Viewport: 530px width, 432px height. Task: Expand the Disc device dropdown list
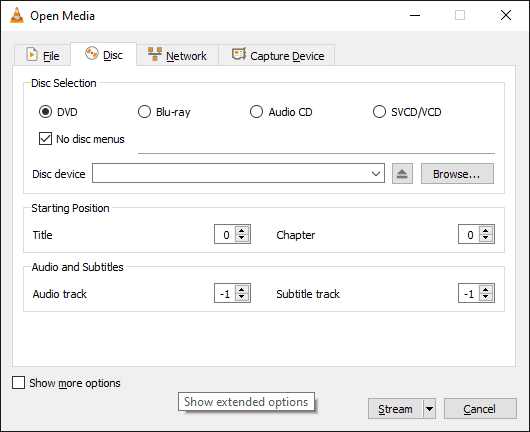[376, 174]
